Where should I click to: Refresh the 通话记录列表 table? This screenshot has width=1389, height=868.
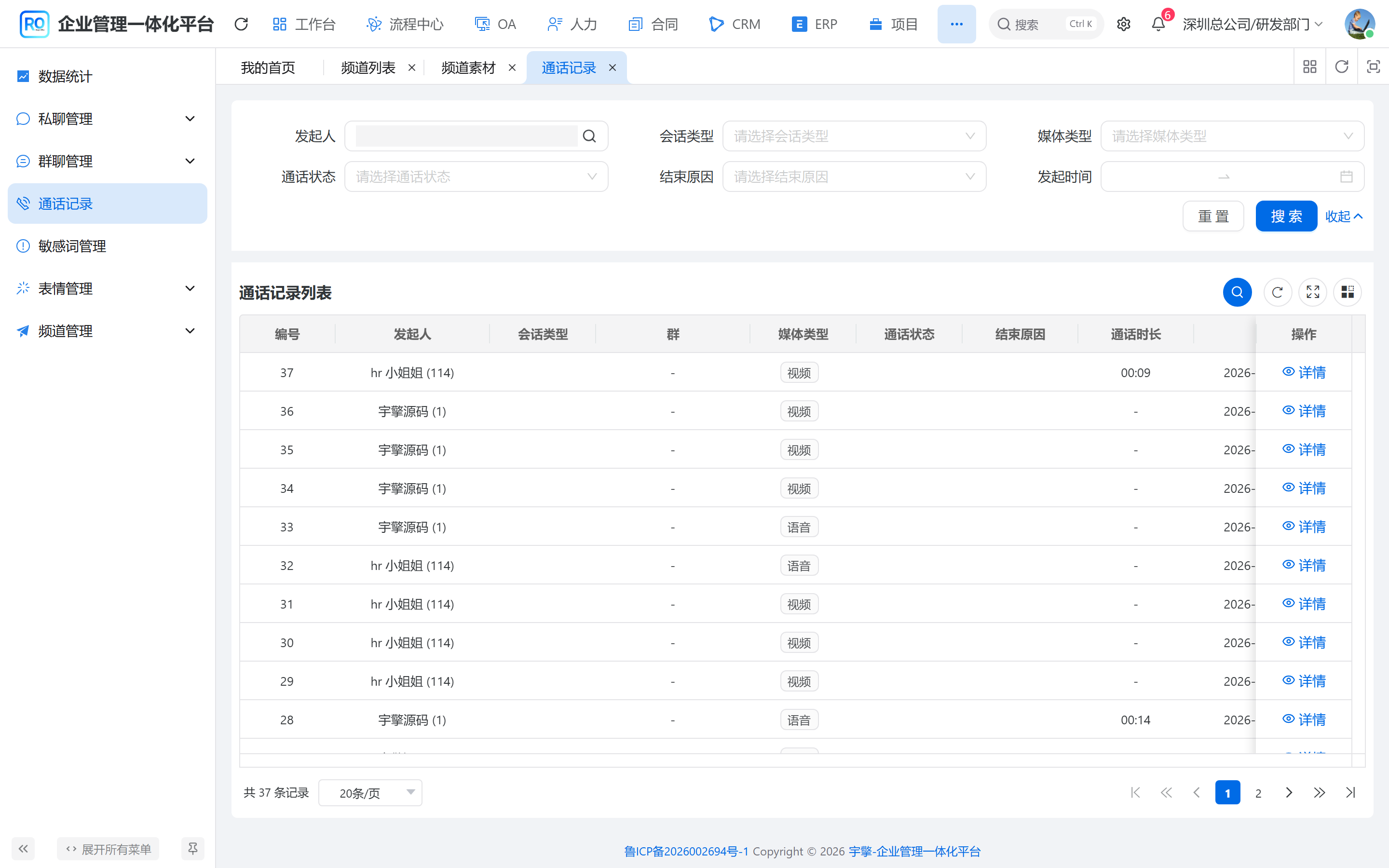click(x=1278, y=292)
